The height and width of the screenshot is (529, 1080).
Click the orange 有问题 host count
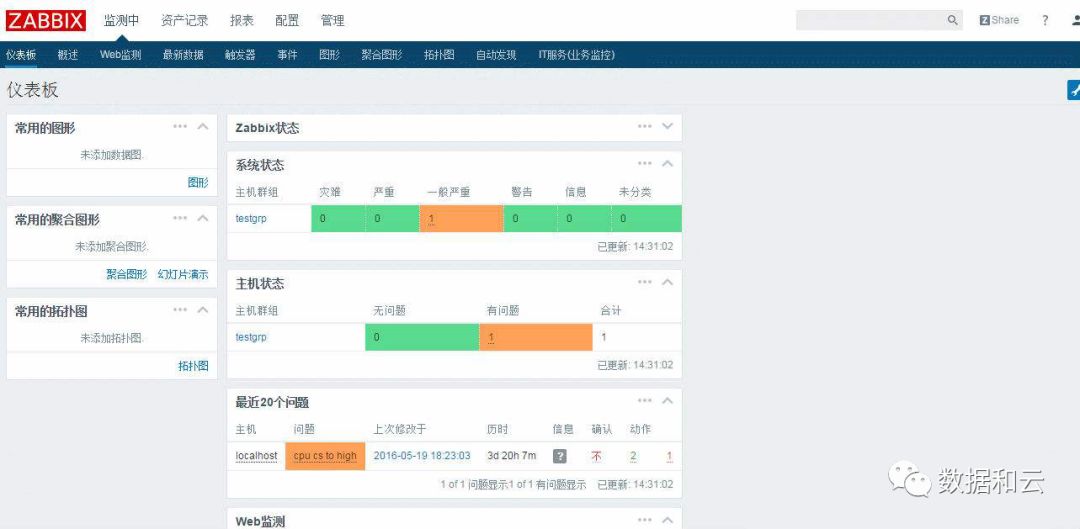[536, 338]
